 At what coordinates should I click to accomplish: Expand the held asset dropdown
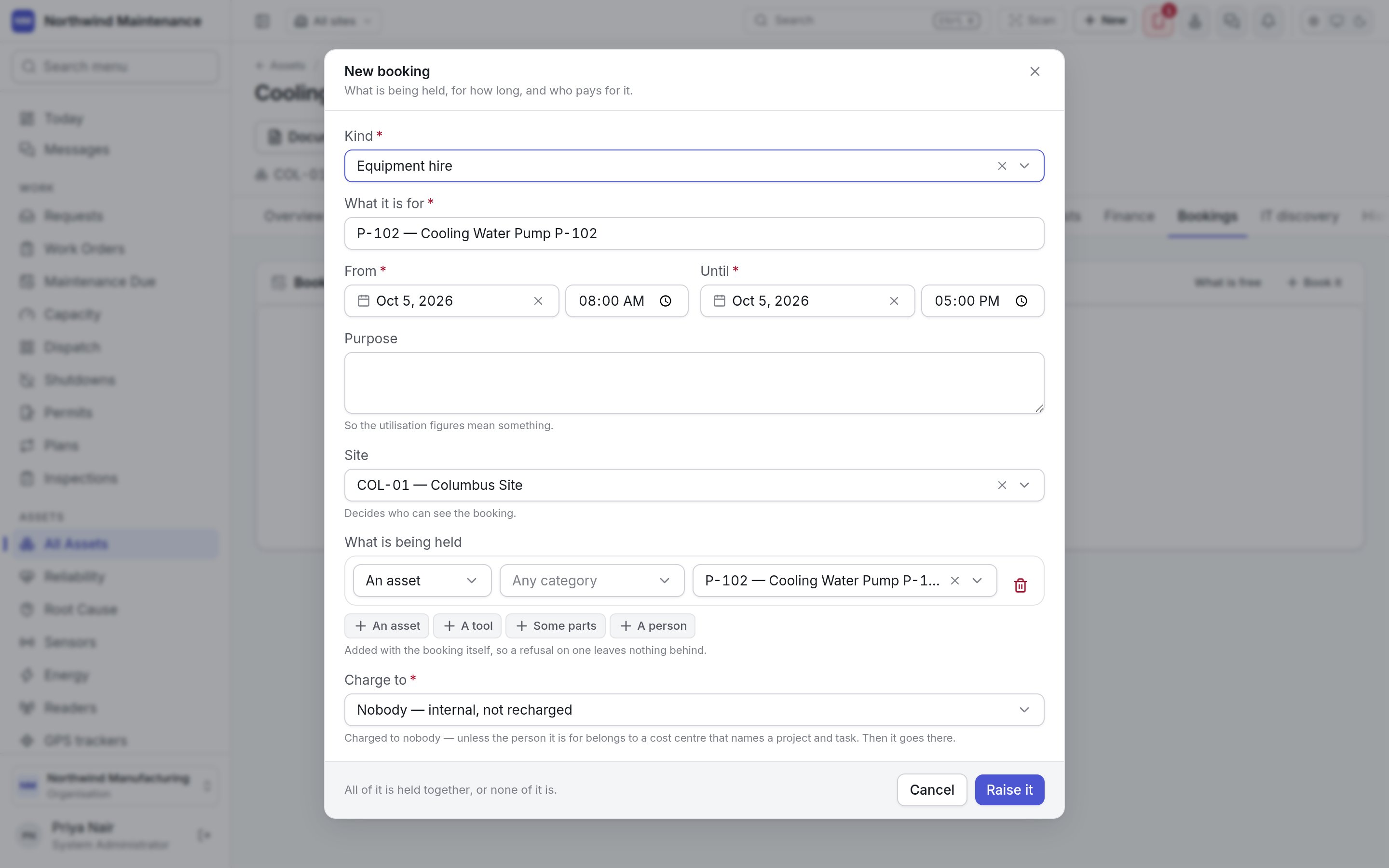(977, 581)
